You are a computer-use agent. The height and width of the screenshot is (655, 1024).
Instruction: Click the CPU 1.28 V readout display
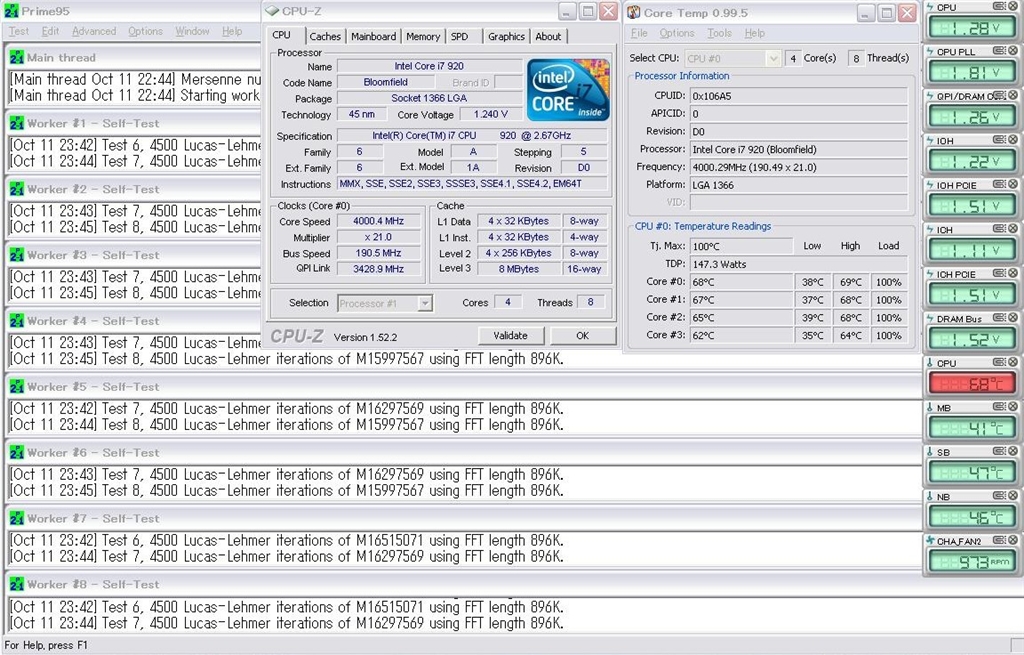[972, 28]
